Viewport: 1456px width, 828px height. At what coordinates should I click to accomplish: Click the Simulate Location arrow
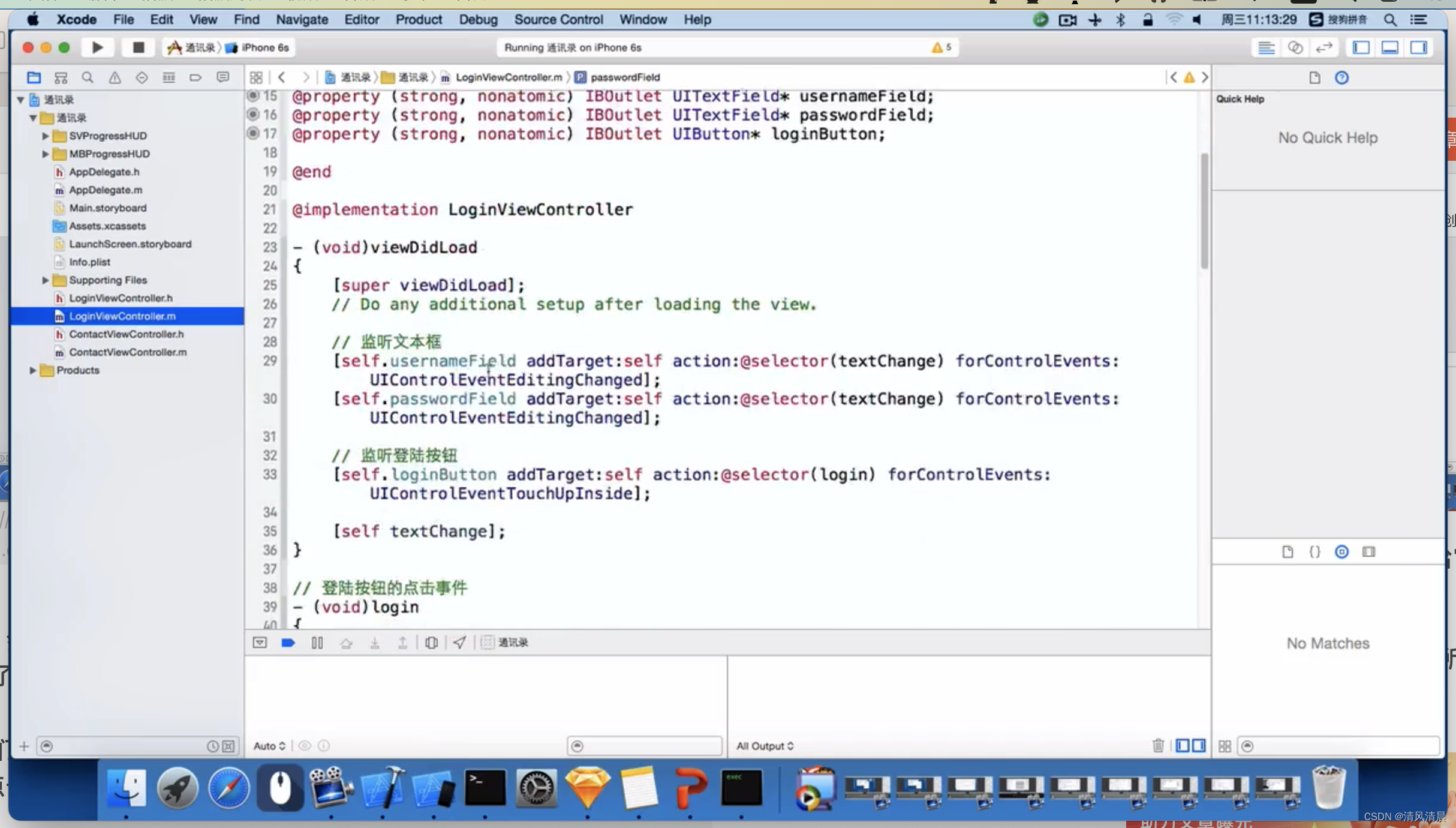pos(459,643)
